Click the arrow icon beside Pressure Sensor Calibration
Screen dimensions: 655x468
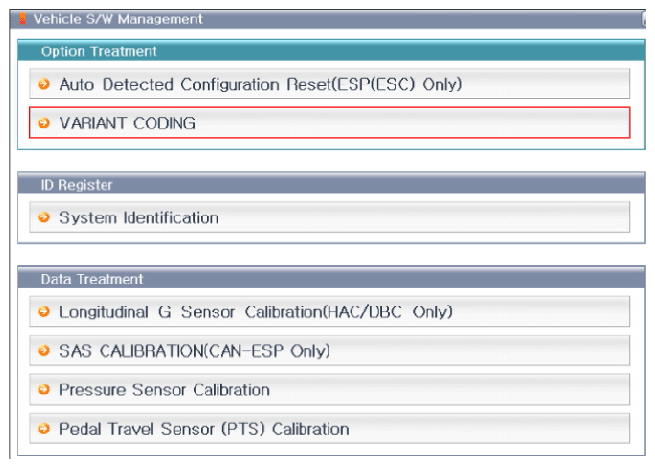point(44,389)
